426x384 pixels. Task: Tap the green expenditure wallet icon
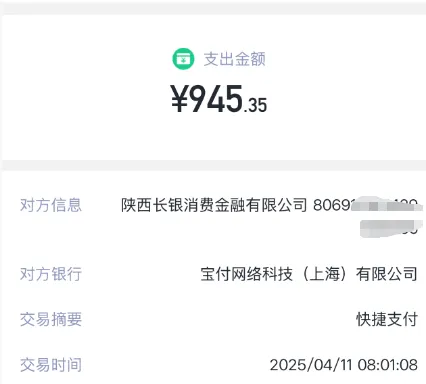183,59
